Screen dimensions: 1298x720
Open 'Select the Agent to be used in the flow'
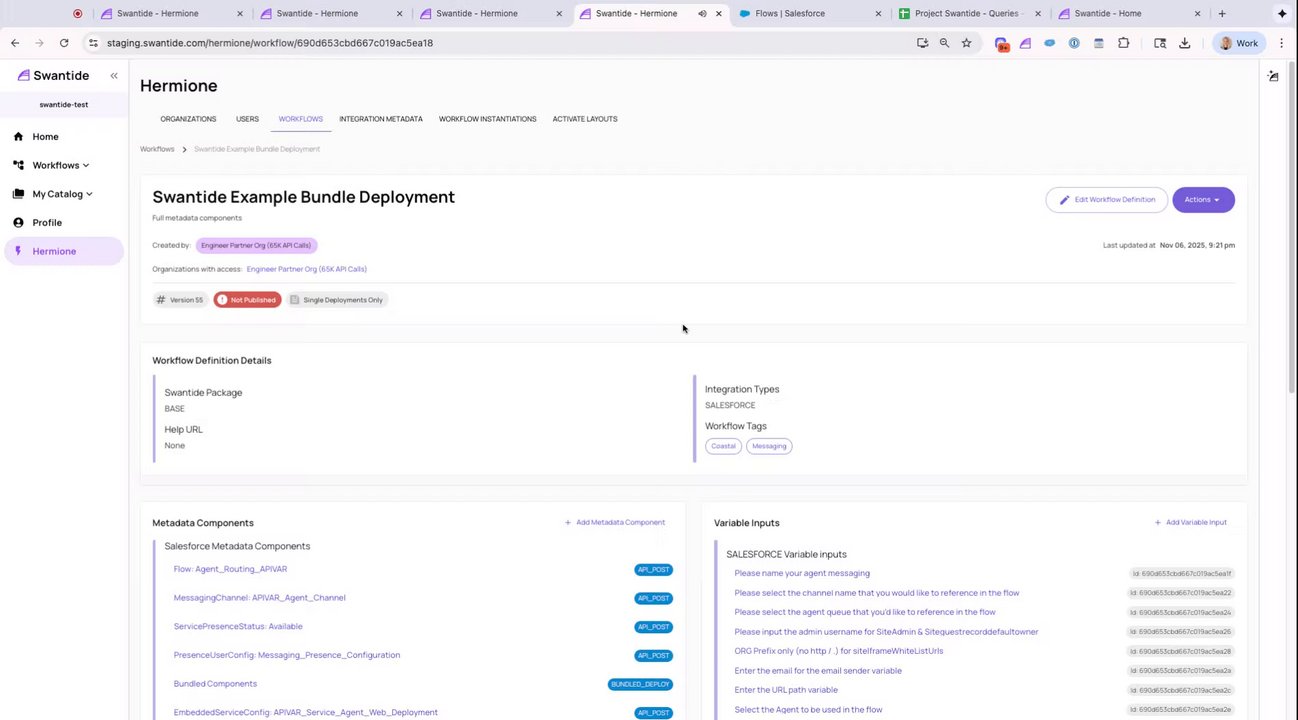[808, 710]
